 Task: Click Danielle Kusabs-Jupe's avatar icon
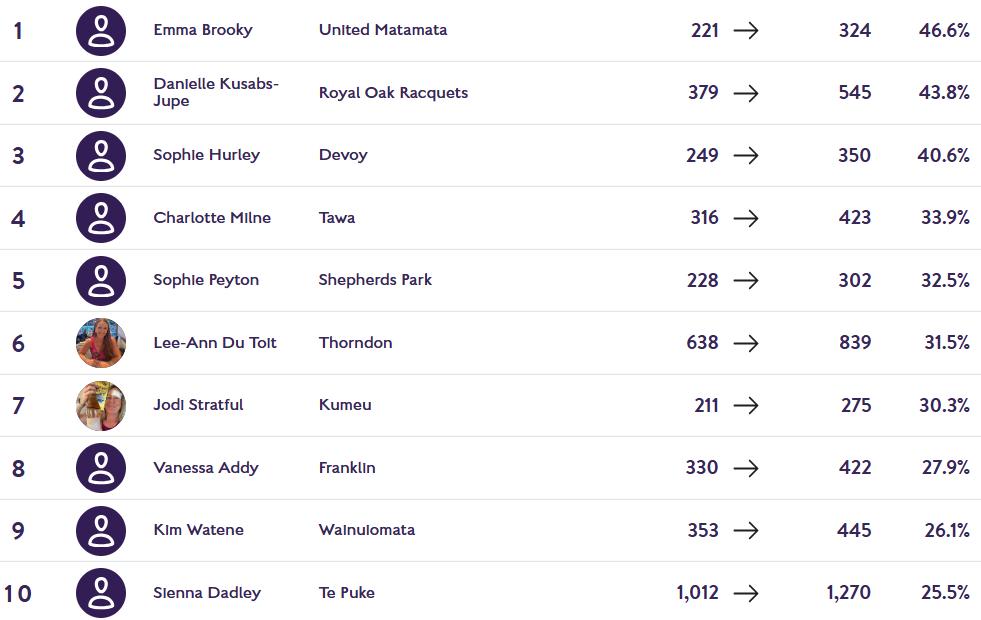click(x=101, y=93)
